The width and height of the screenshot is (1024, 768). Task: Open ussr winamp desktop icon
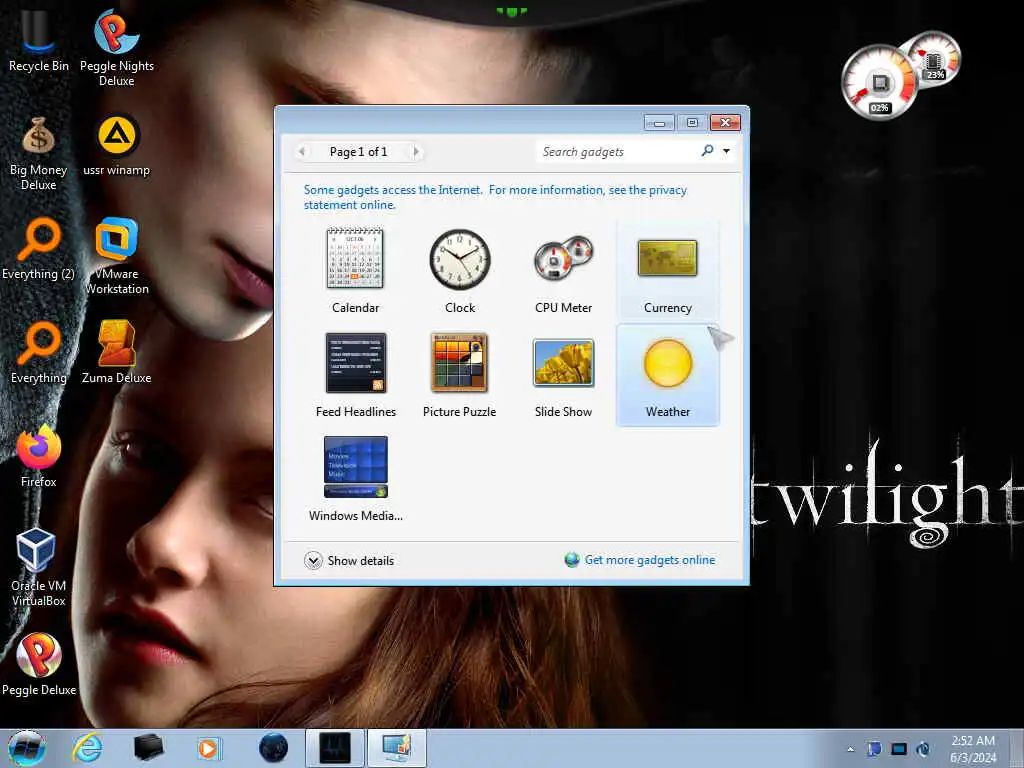(x=117, y=146)
